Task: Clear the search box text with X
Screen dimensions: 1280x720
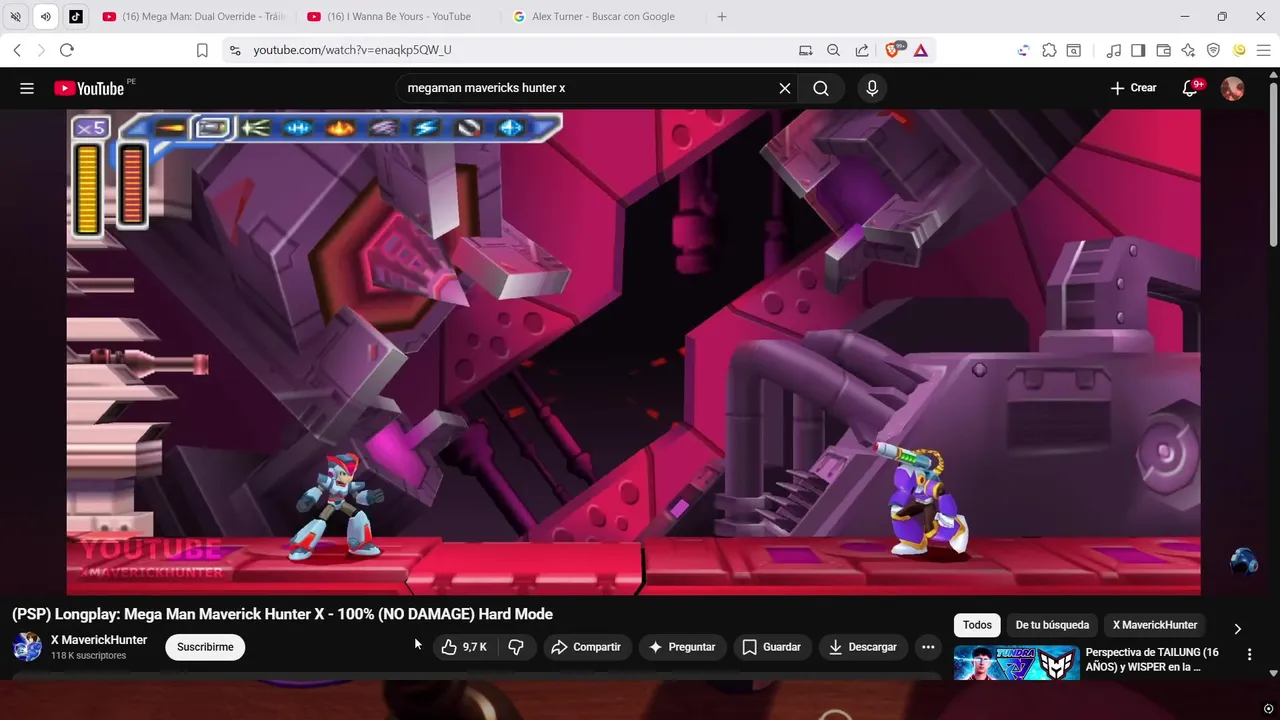Action: click(x=785, y=88)
